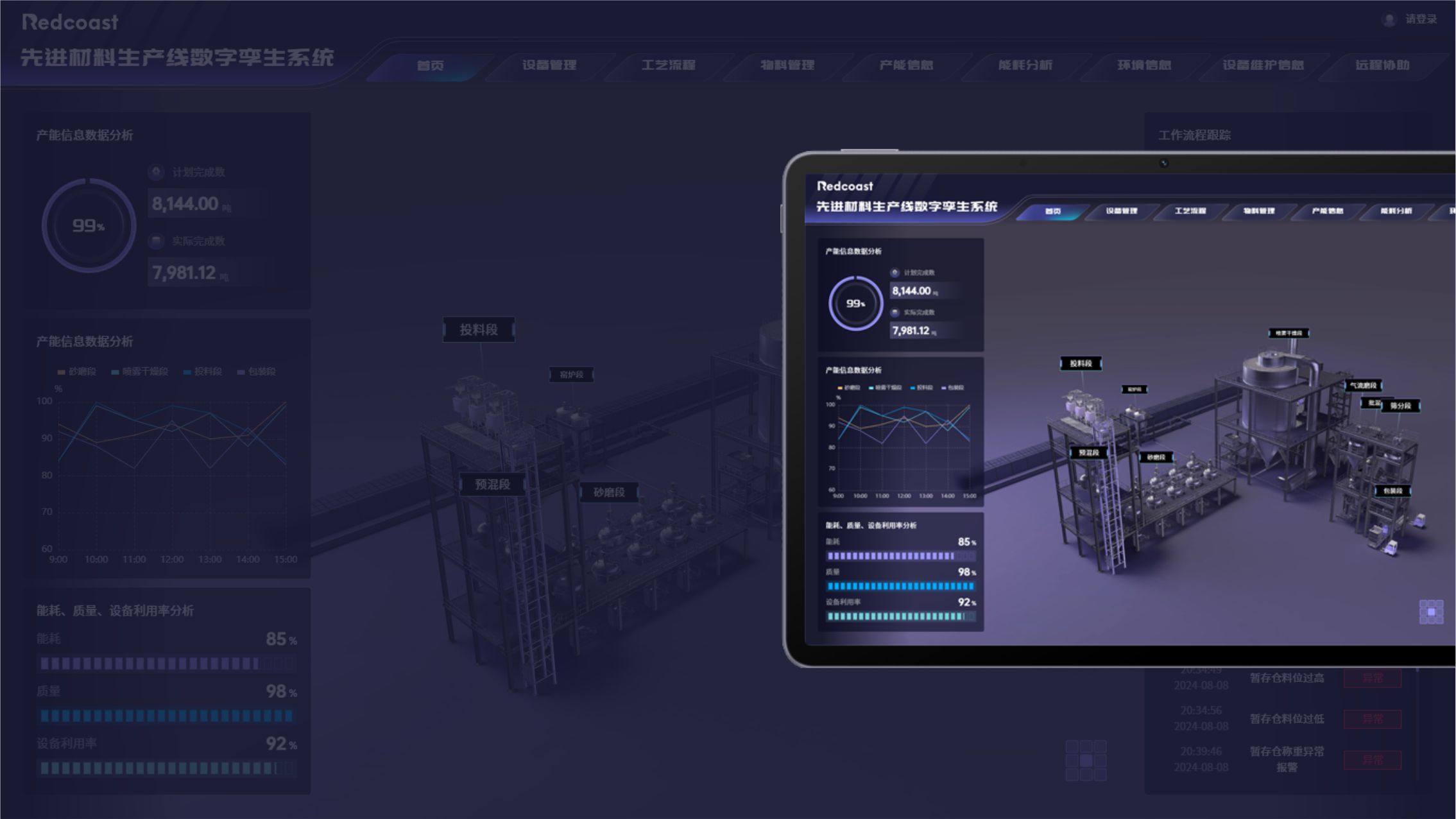The image size is (1456, 819).
Task: Click the 质量 98% progress bar in the background panel
Action: coord(166,715)
